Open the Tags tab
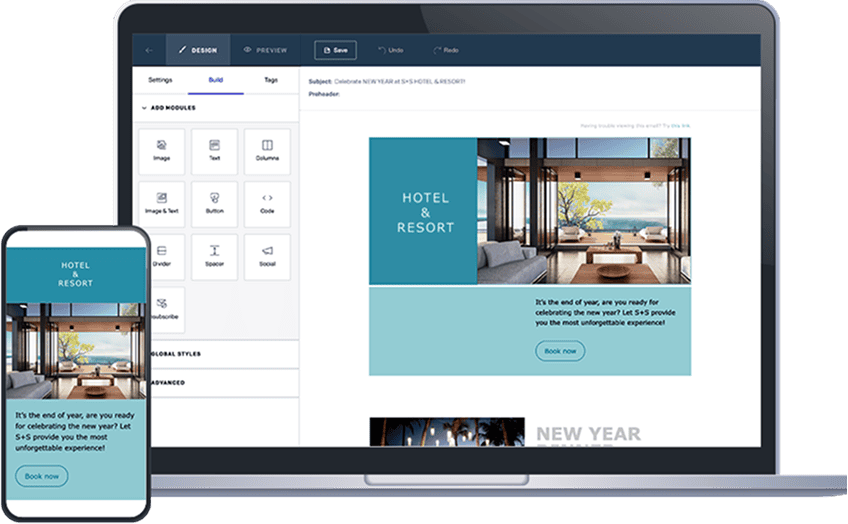The image size is (848, 524). point(271,79)
